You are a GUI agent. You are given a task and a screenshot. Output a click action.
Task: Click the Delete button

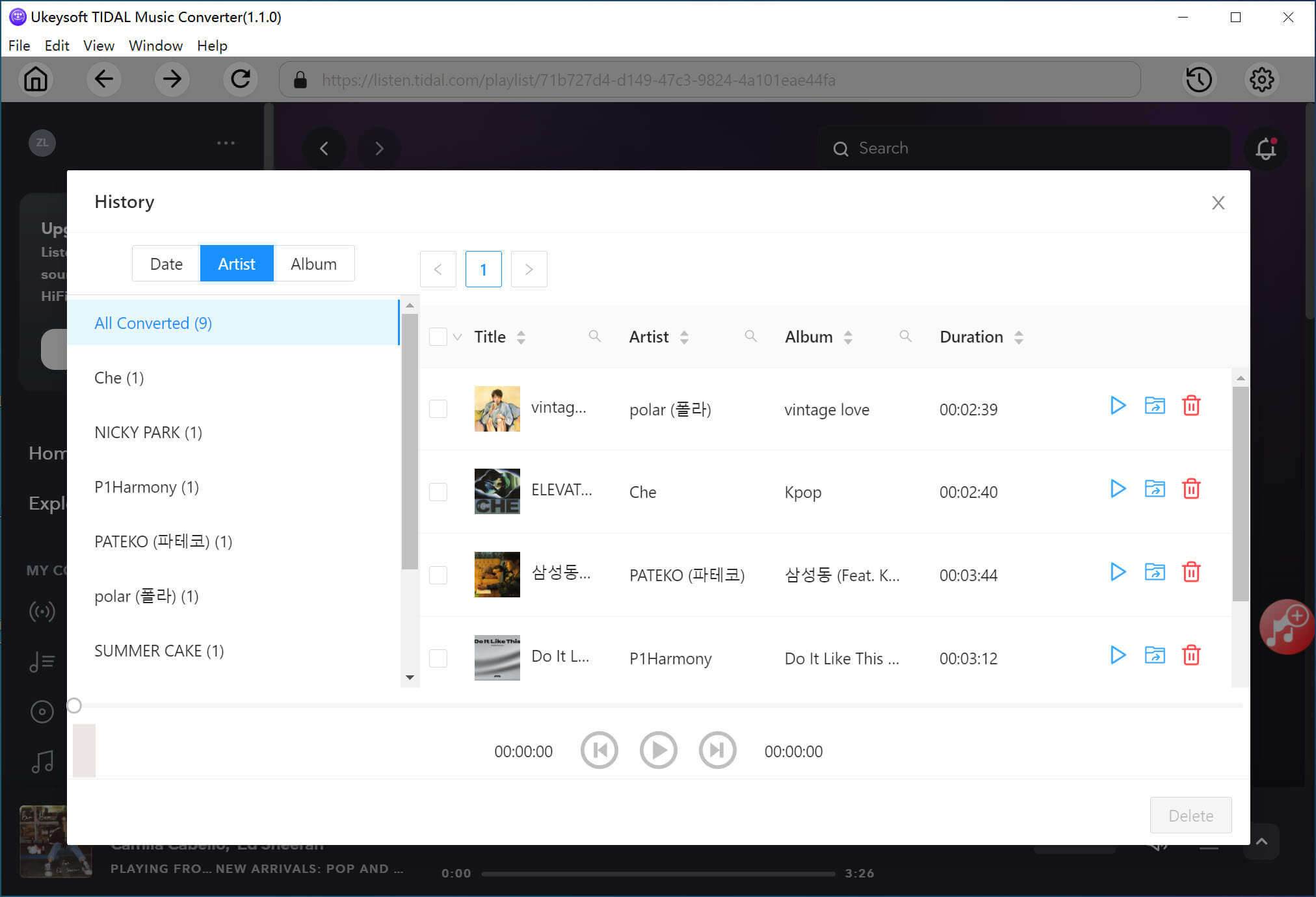coord(1191,815)
